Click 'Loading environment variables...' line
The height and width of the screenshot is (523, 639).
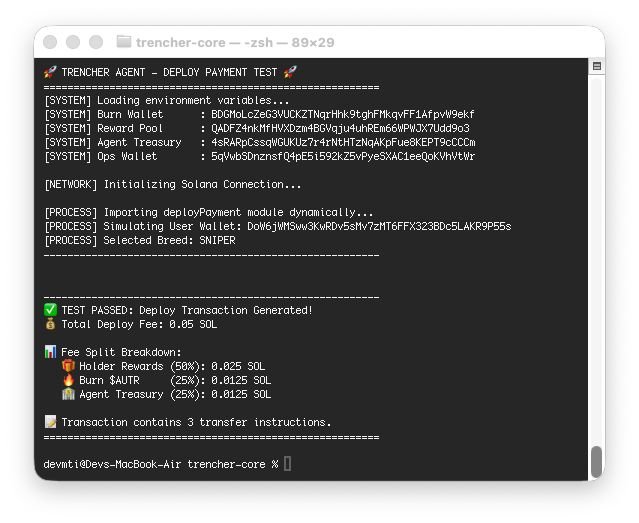coord(167,100)
